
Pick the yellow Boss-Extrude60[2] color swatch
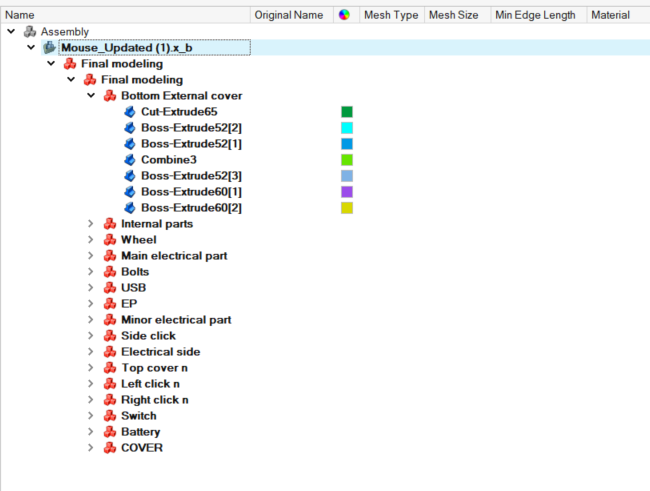[346, 208]
